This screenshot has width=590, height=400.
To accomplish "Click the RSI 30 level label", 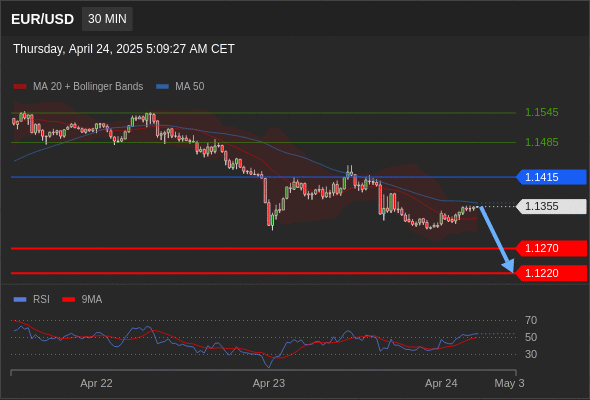I will [531, 354].
